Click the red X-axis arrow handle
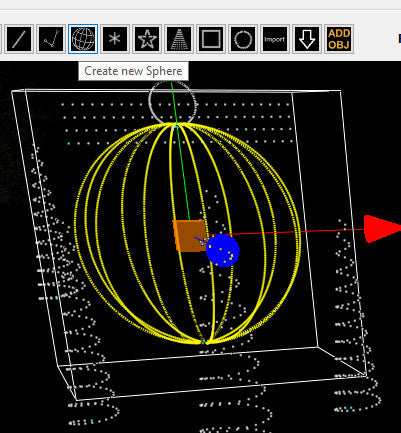The height and width of the screenshot is (433, 401). coord(382,229)
